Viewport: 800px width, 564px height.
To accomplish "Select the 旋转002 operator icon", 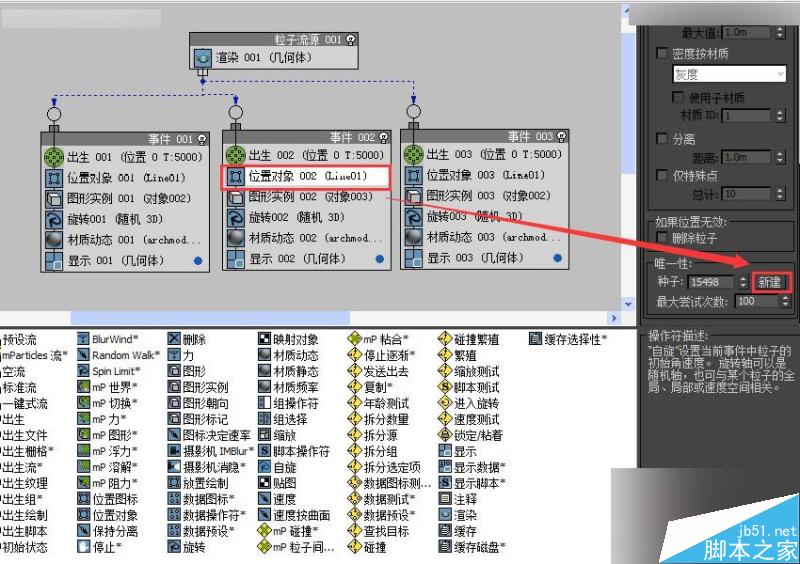I will point(236,217).
